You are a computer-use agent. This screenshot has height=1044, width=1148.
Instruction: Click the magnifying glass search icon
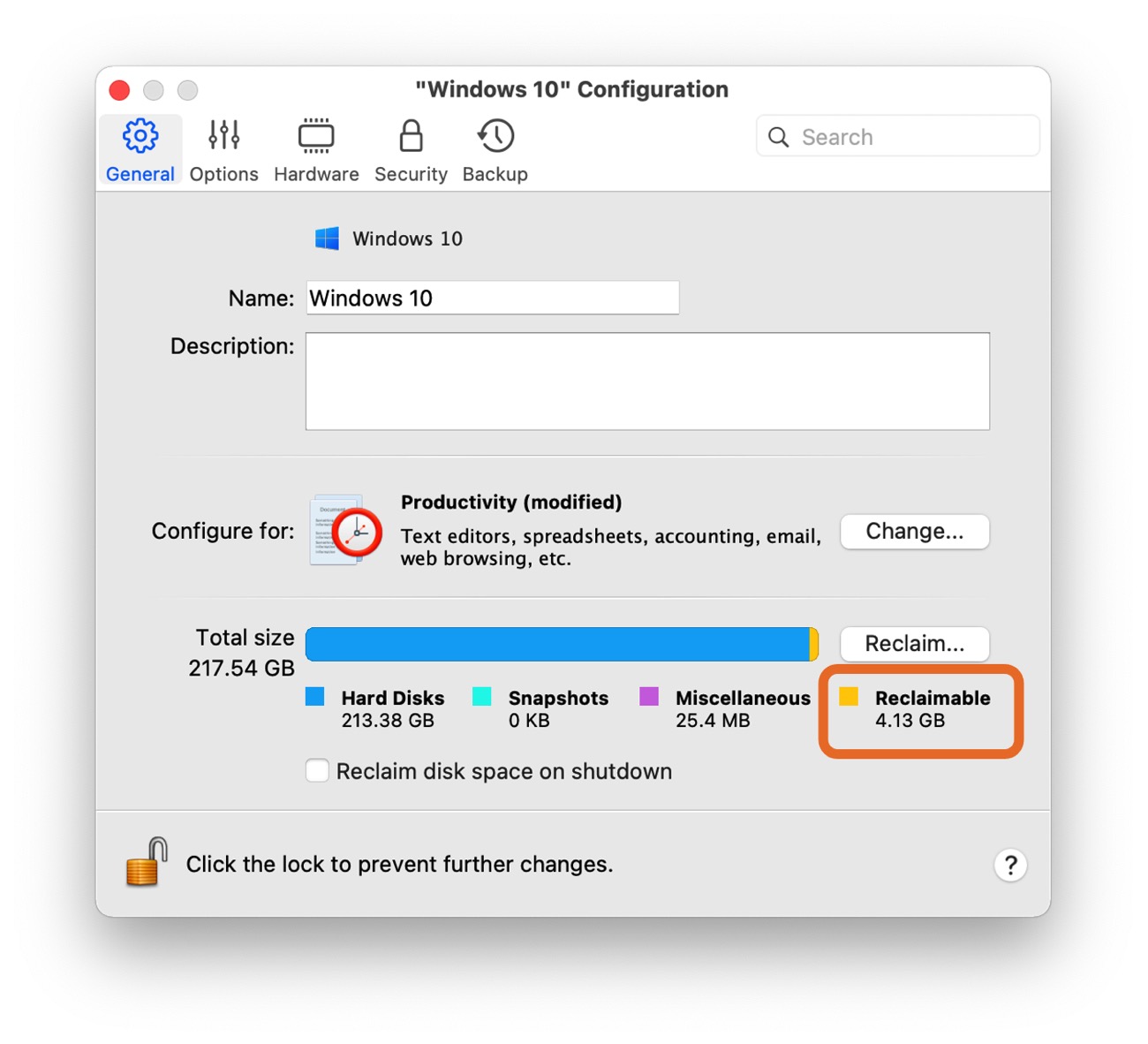(778, 138)
